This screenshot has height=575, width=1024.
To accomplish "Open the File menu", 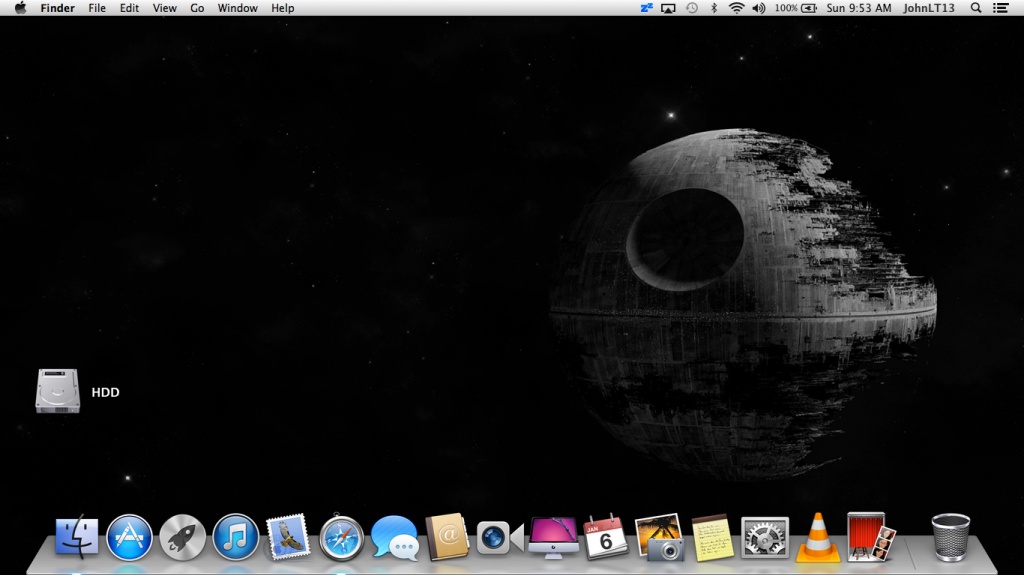I will pos(97,8).
